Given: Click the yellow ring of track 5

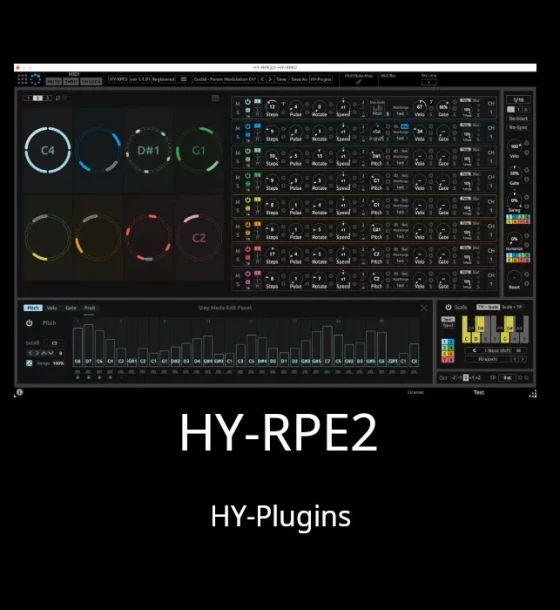Looking at the screenshot, I should (48, 237).
